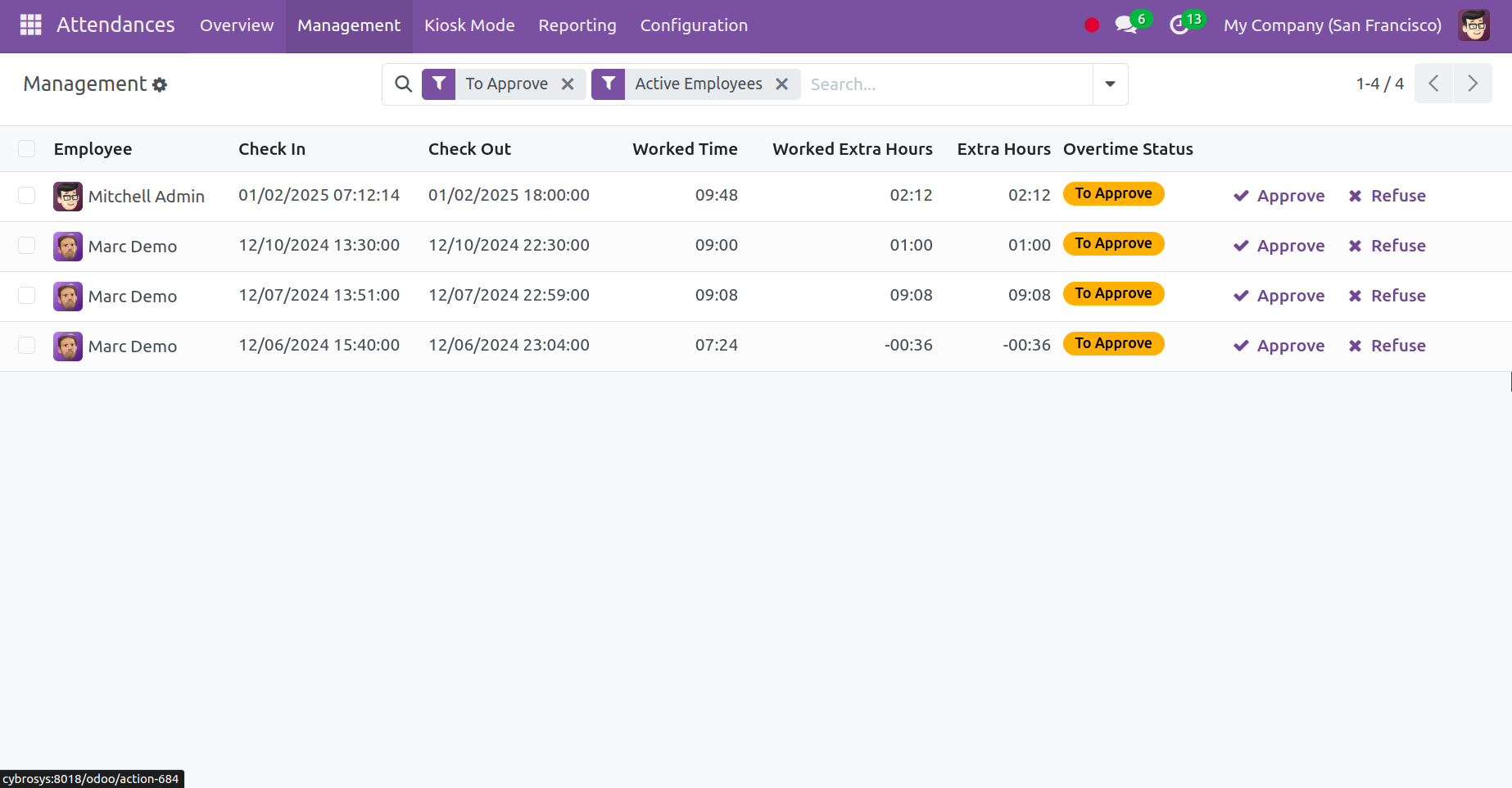Click check-in time 12/07/2024 13:51:00
Viewport: 1512px width, 788px height.
[319, 295]
